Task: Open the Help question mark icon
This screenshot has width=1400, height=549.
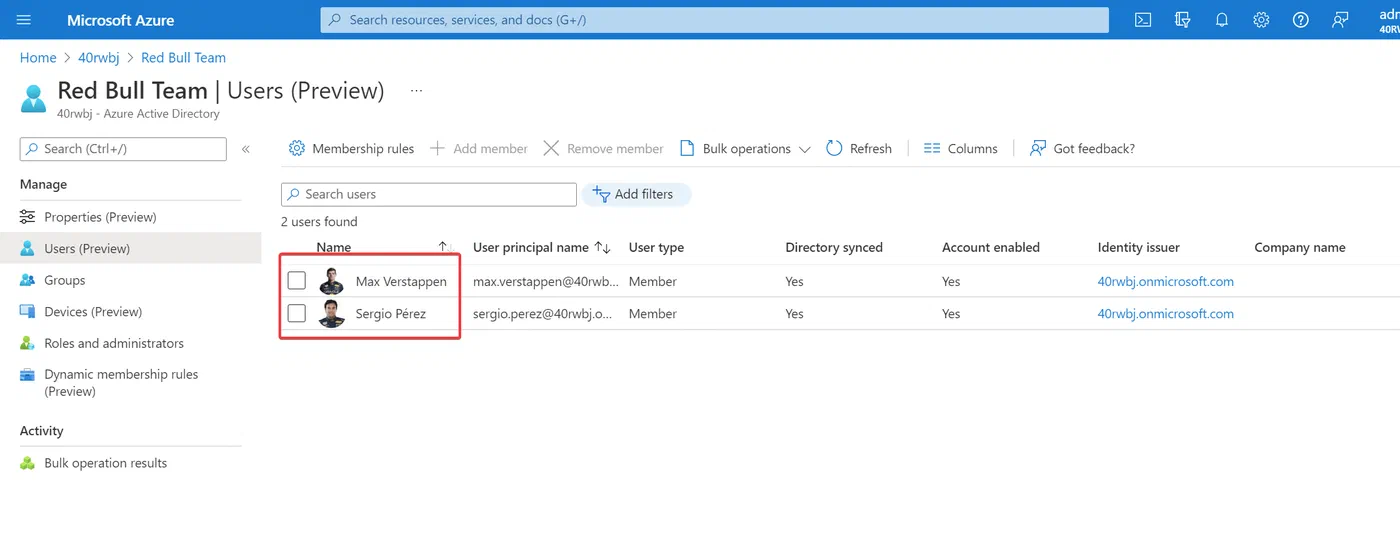Action: (x=1300, y=20)
